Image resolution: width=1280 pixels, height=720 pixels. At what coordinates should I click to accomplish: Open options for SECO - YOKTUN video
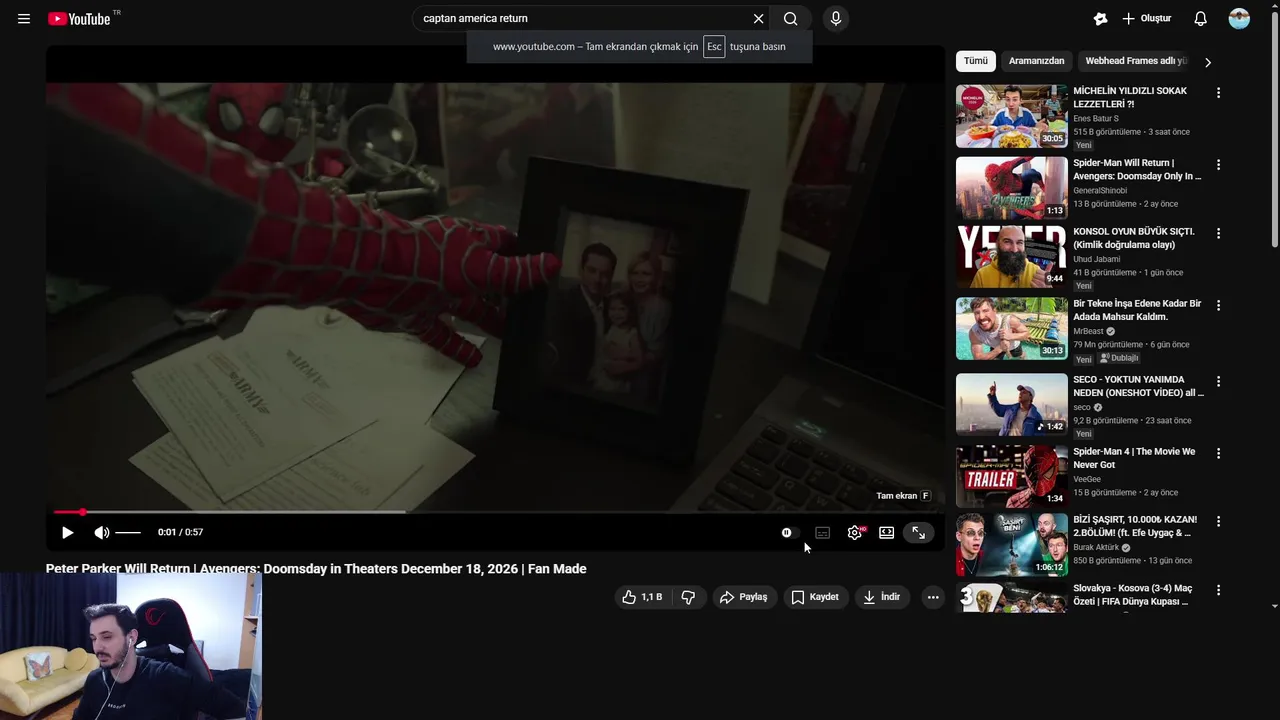pos(1218,381)
